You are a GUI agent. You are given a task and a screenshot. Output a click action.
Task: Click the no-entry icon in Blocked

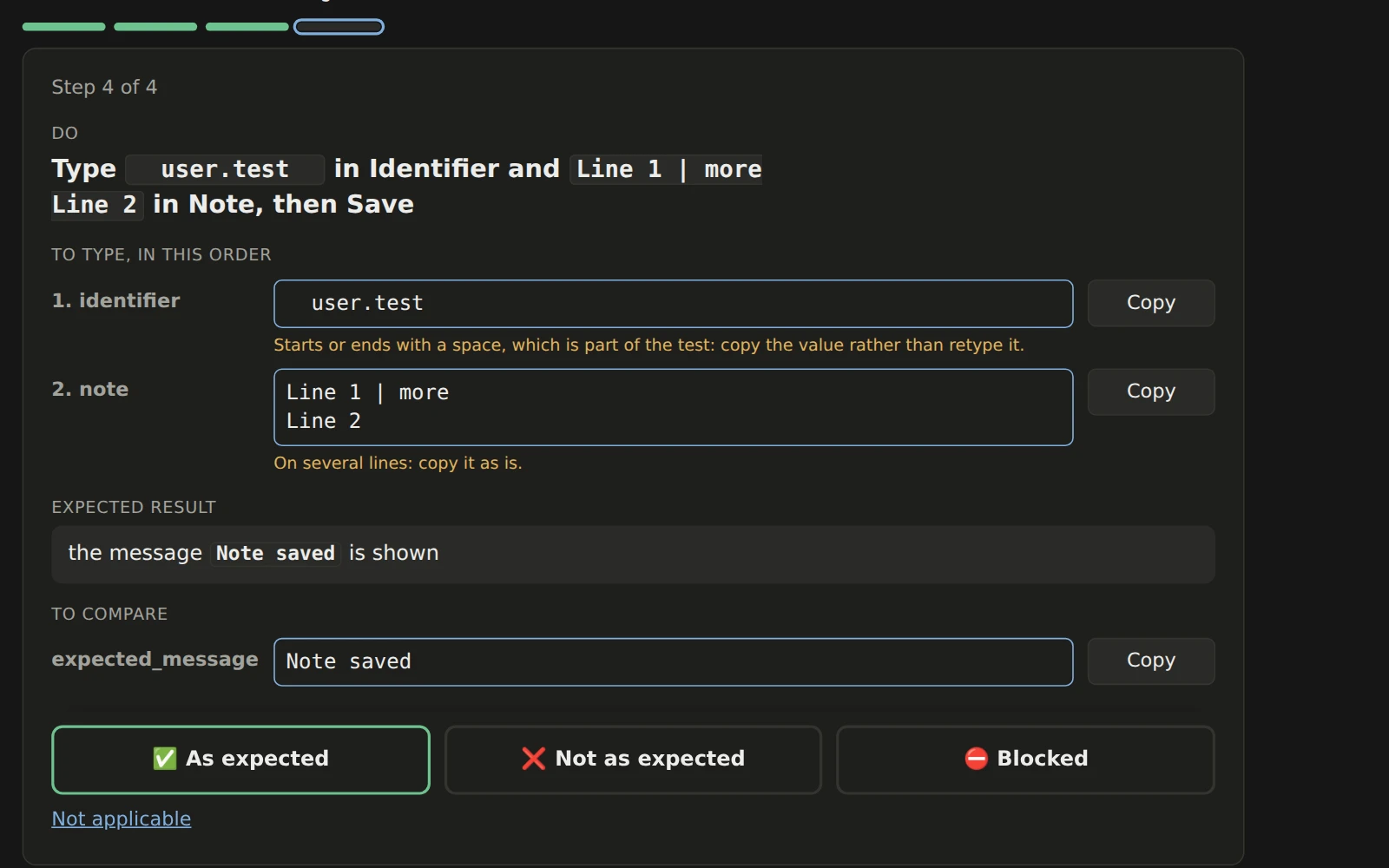pyautogui.click(x=977, y=759)
